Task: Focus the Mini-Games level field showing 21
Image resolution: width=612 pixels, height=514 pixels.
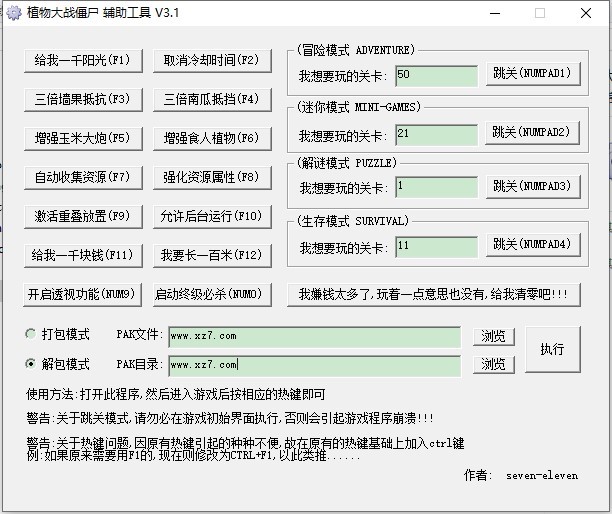Action: pos(436,135)
